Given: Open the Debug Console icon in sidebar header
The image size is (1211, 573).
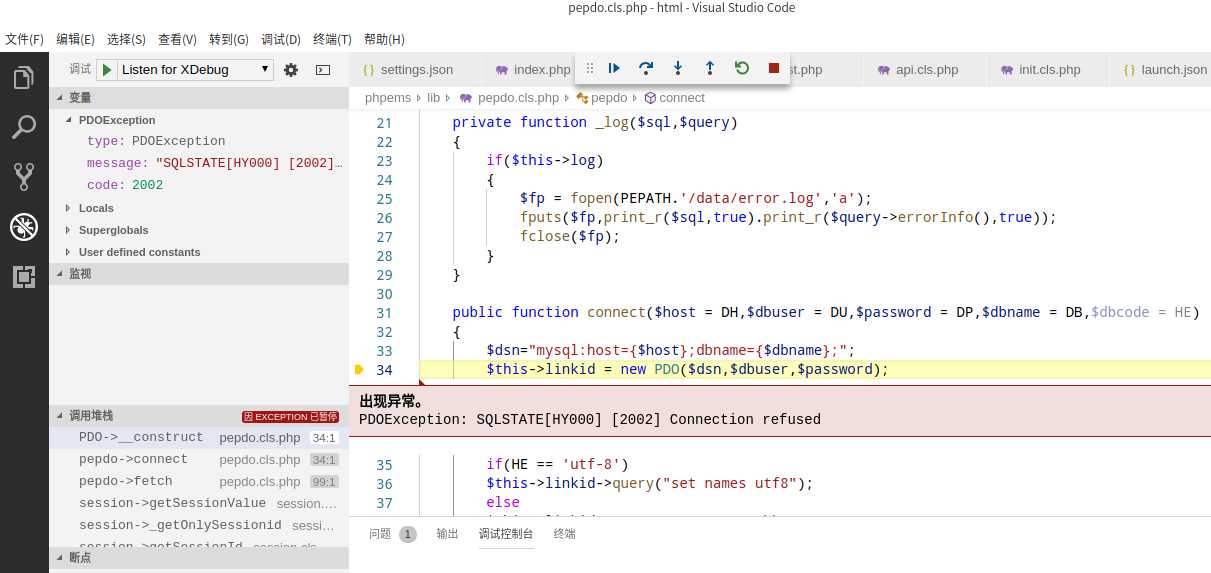Looking at the screenshot, I should [323, 70].
